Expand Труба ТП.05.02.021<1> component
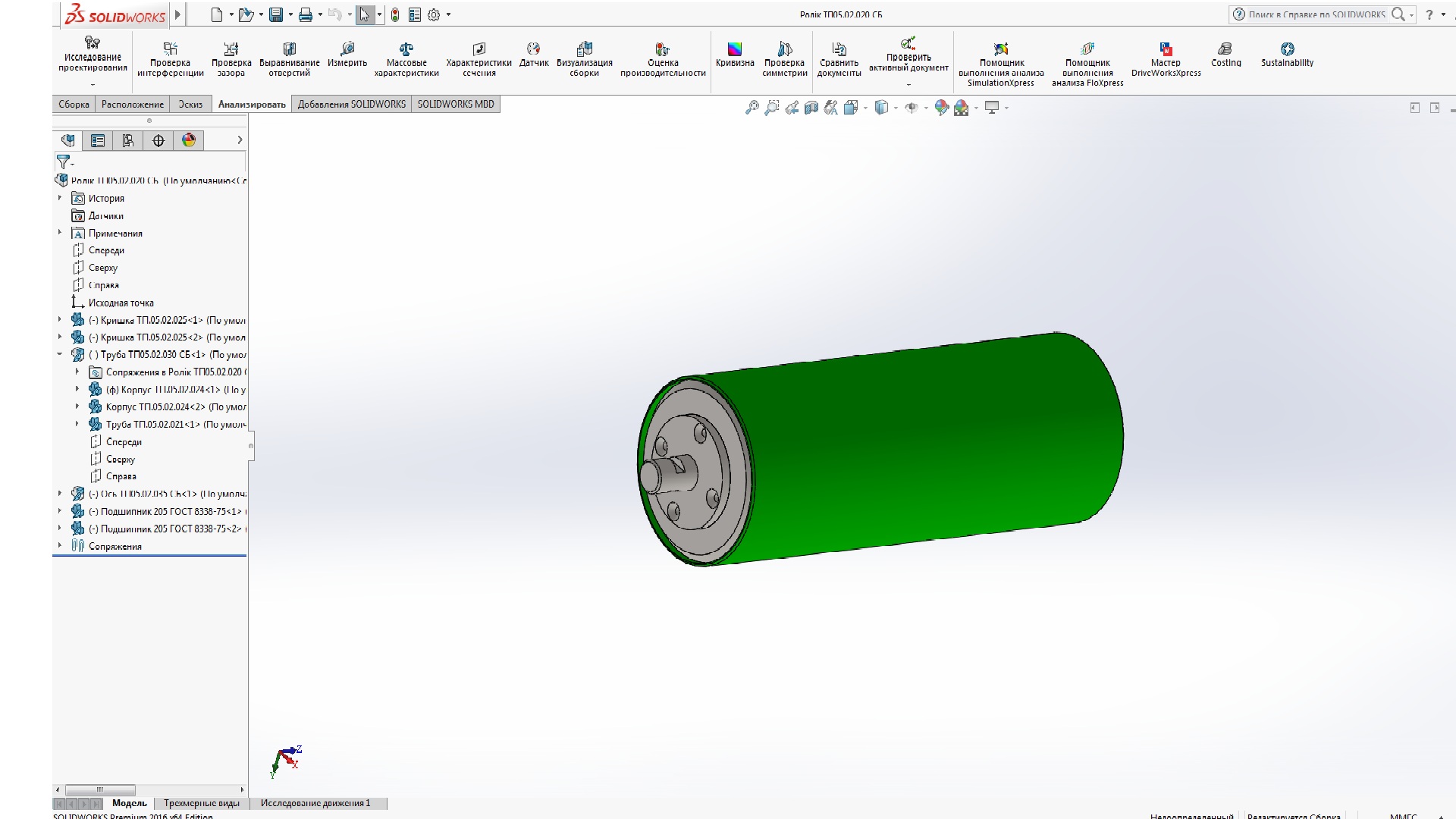Viewport: 1456px width, 819px height. click(x=77, y=424)
